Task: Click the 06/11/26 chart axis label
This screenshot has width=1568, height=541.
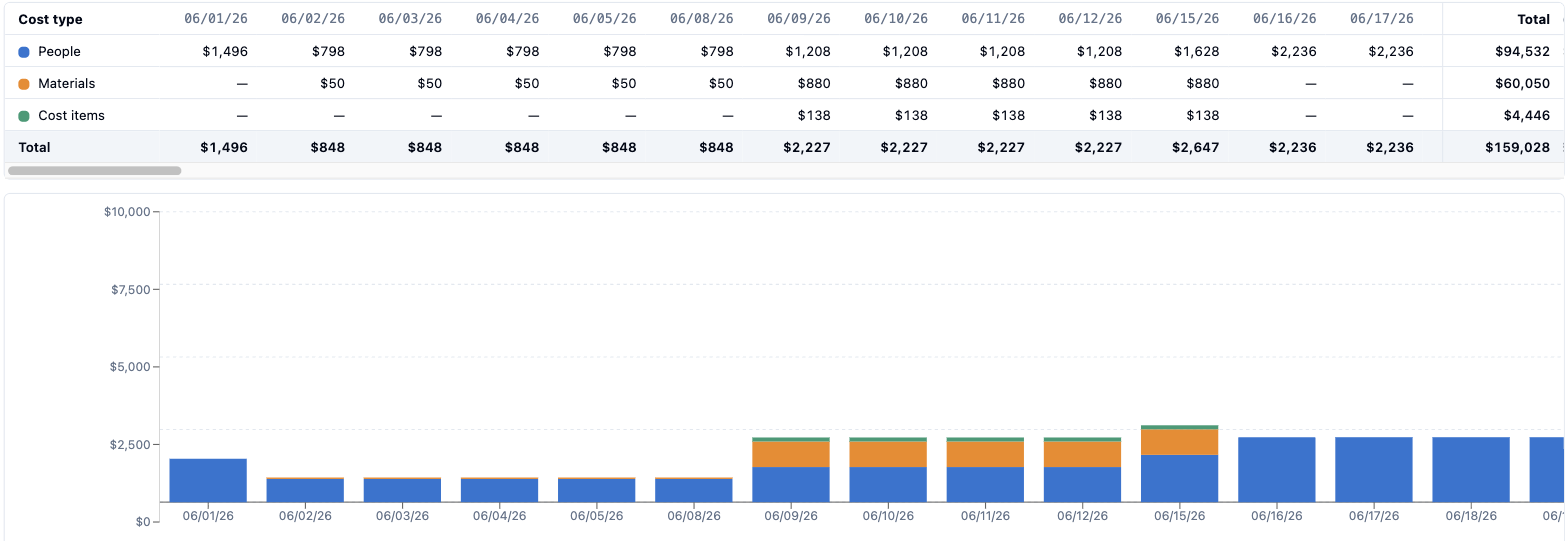Action: click(x=985, y=516)
